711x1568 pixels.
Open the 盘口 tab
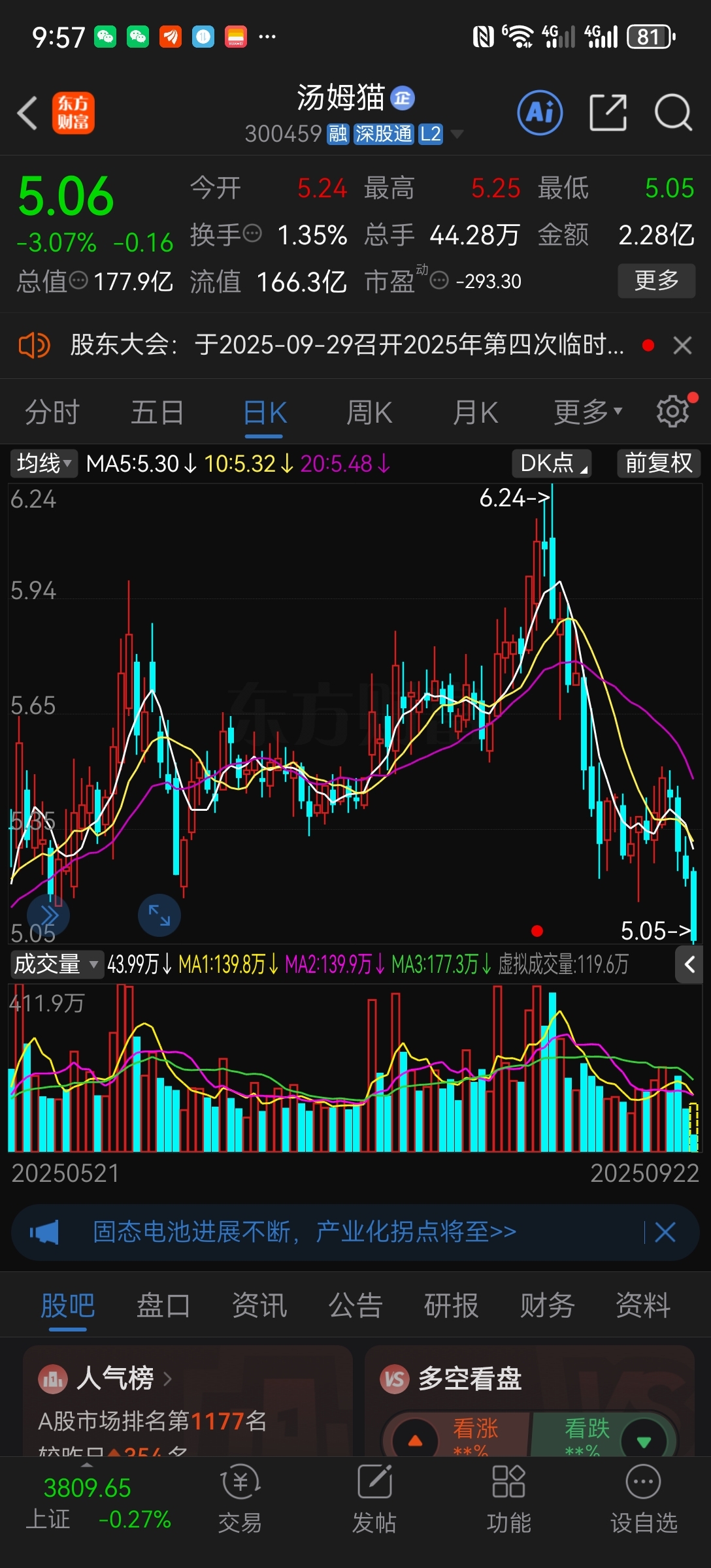[x=163, y=1305]
